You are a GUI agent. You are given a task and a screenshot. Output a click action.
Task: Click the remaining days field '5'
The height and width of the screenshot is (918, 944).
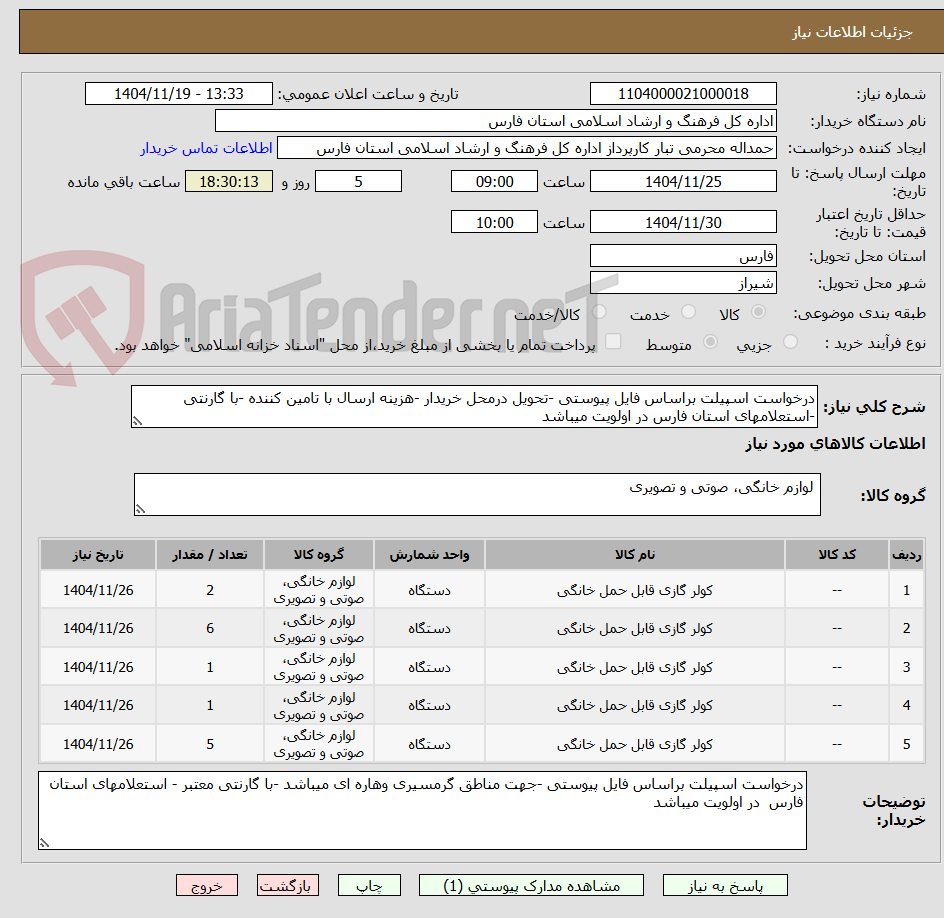358,181
